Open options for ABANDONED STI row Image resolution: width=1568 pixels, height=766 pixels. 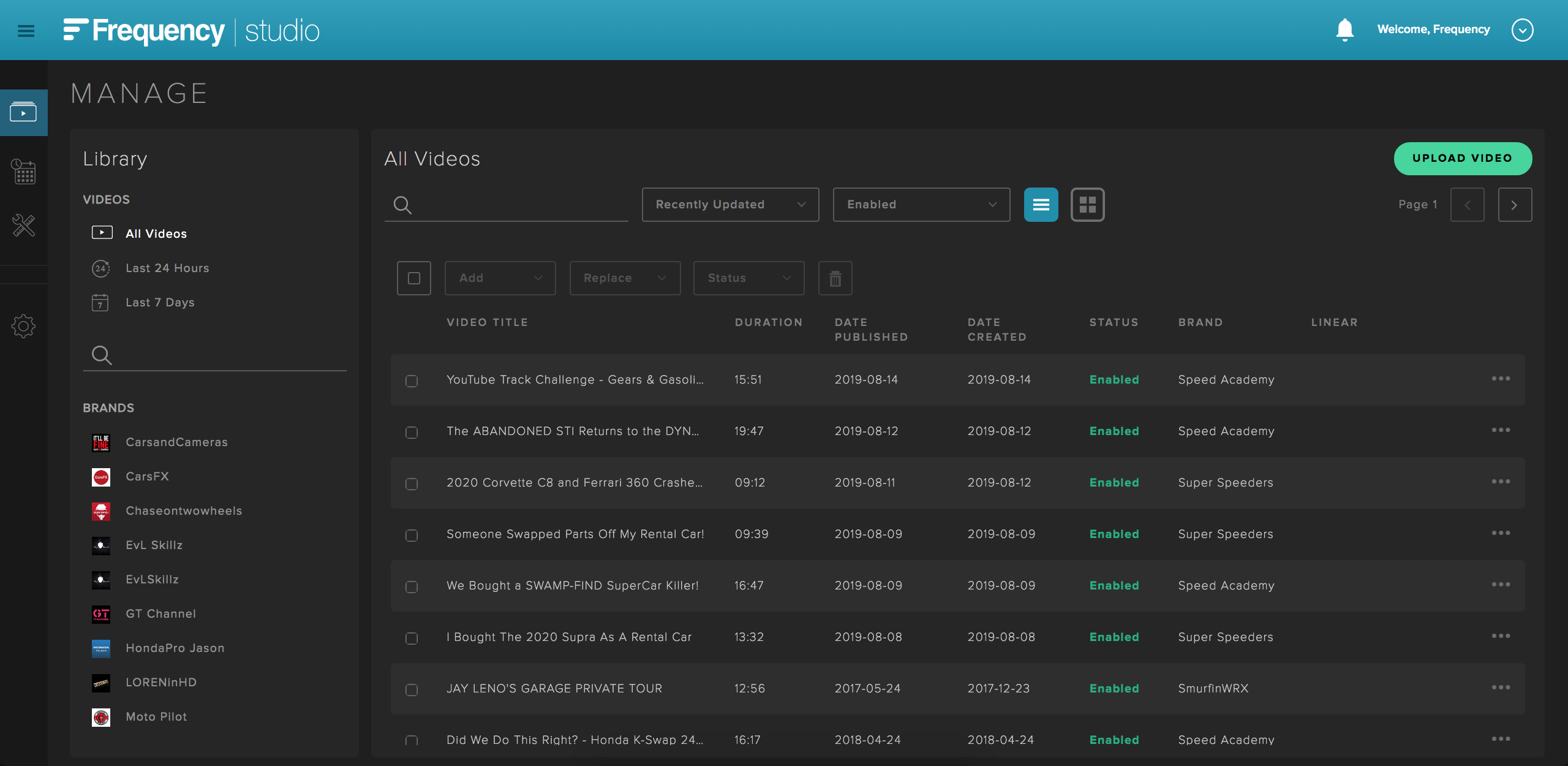tap(1501, 430)
